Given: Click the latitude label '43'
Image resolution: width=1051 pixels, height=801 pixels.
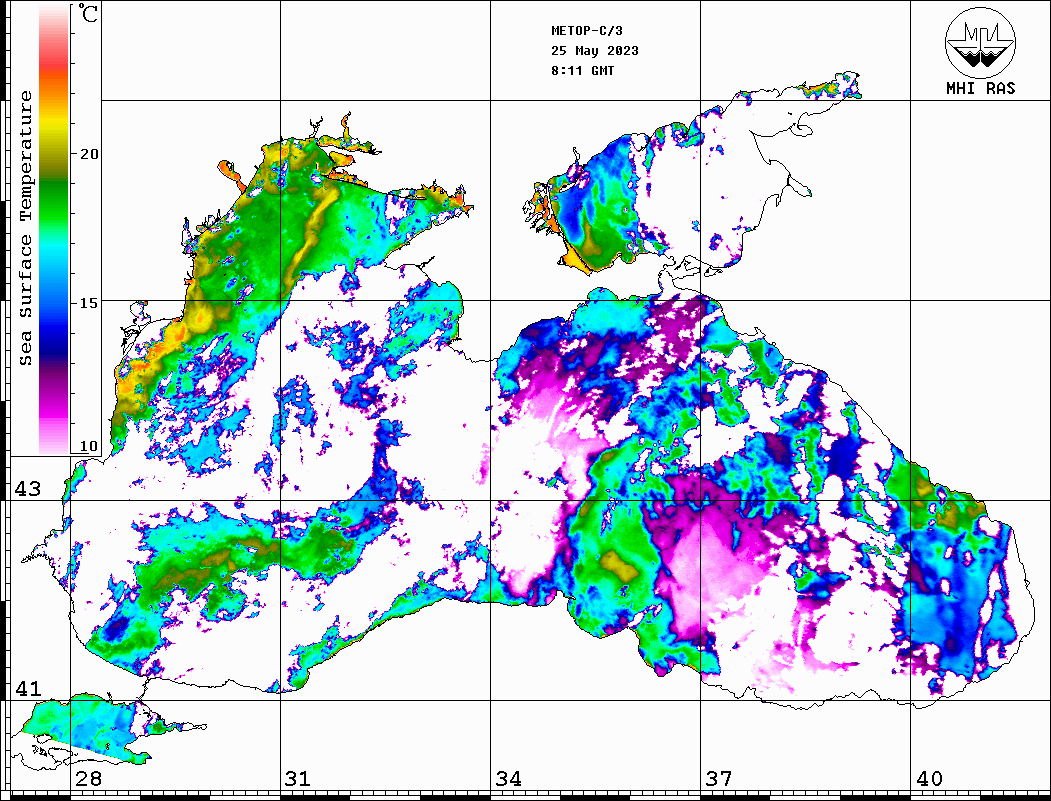Looking at the screenshot, I should [28, 489].
